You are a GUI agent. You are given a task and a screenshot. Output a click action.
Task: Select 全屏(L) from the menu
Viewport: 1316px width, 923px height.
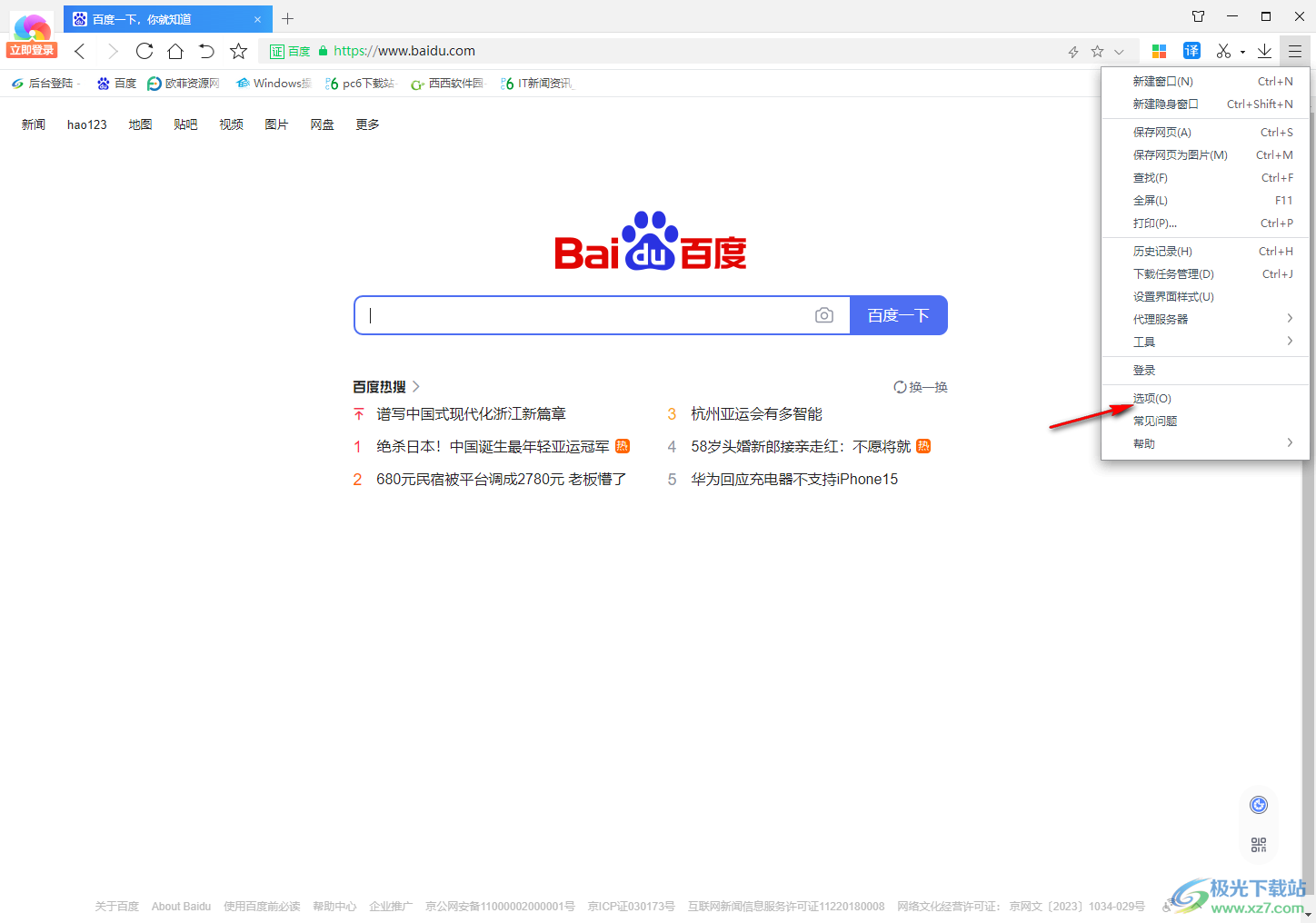1205,201
